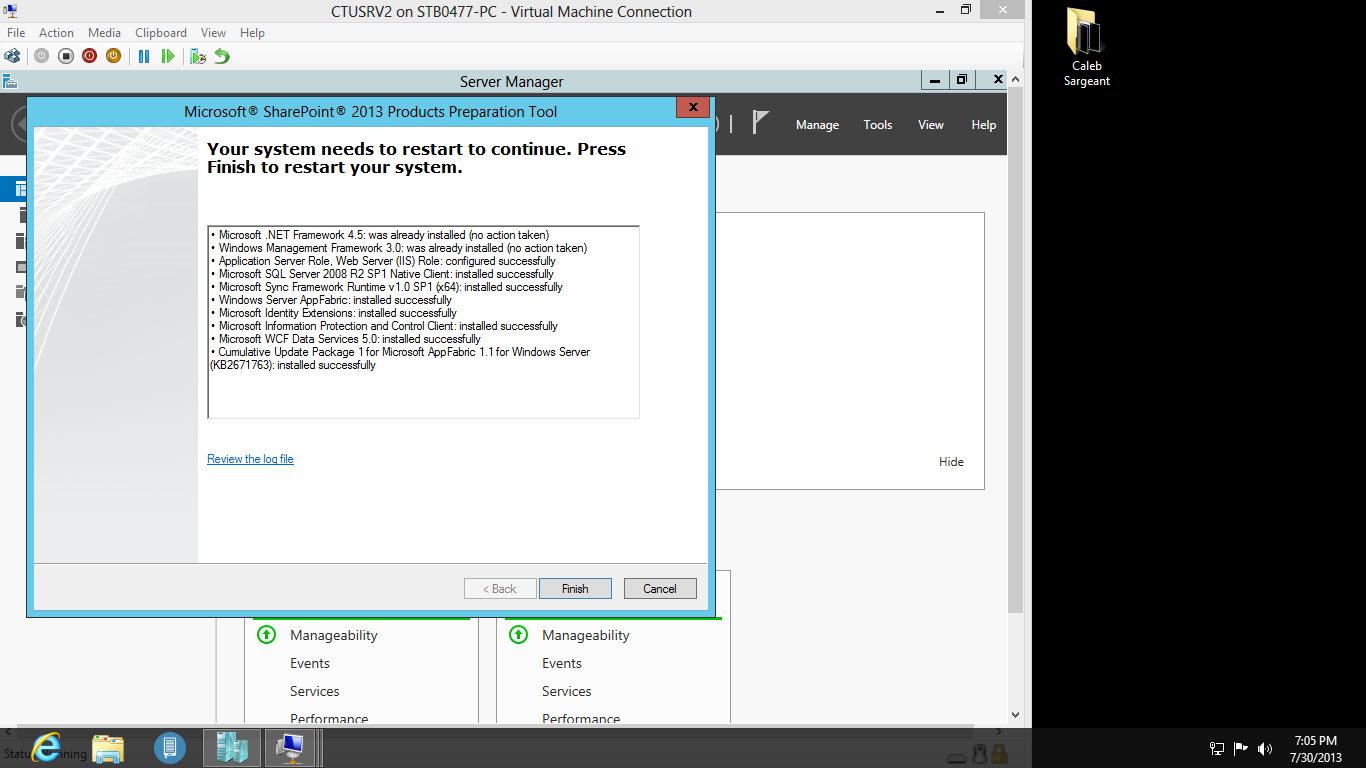Click the VM Connection title bar icon
The image size is (1366, 768).
tap(9, 12)
